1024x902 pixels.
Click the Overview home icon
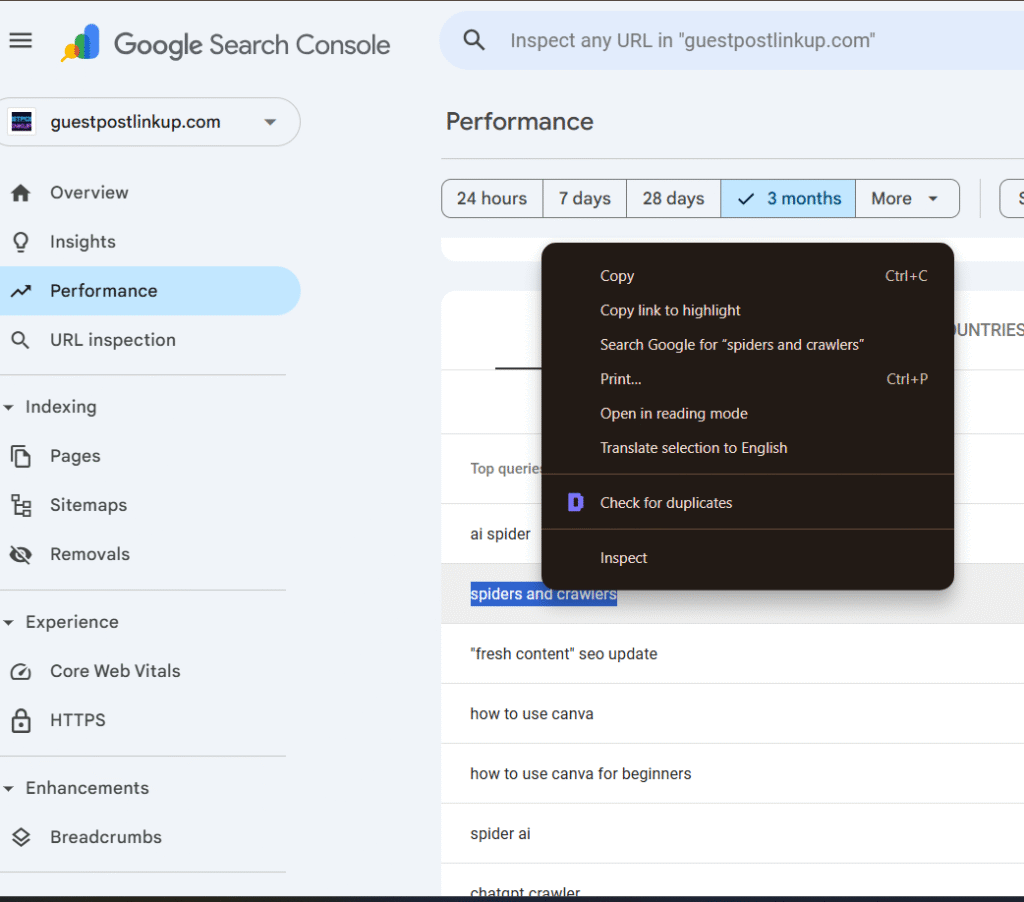click(x=20, y=193)
